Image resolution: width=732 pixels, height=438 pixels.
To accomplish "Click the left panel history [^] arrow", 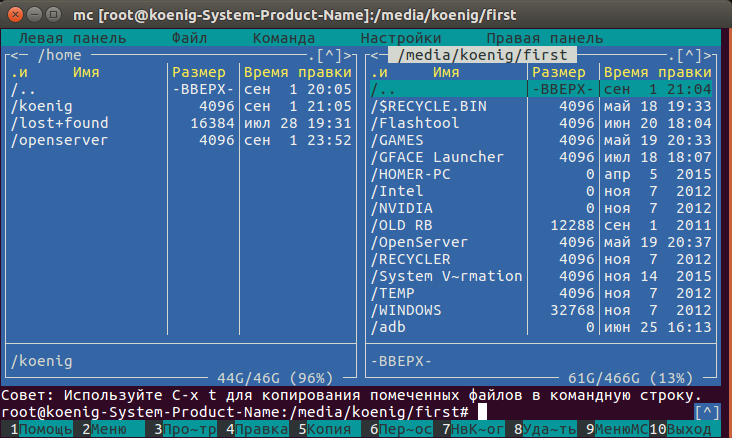I will [x=332, y=55].
